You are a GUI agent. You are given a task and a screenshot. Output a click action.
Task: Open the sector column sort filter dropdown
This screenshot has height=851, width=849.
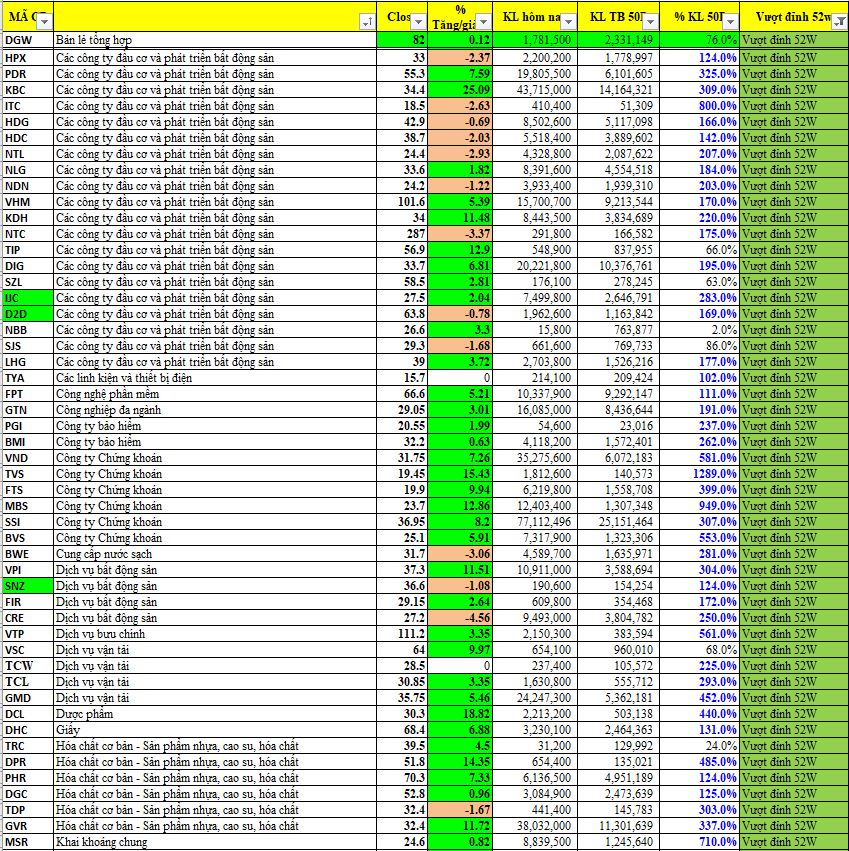pos(368,21)
